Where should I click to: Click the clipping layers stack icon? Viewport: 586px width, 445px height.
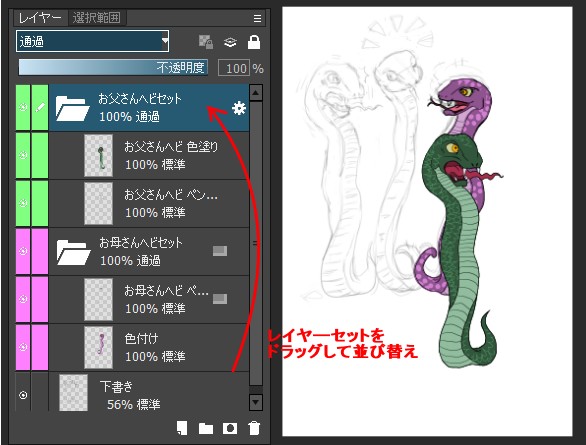(x=230, y=42)
